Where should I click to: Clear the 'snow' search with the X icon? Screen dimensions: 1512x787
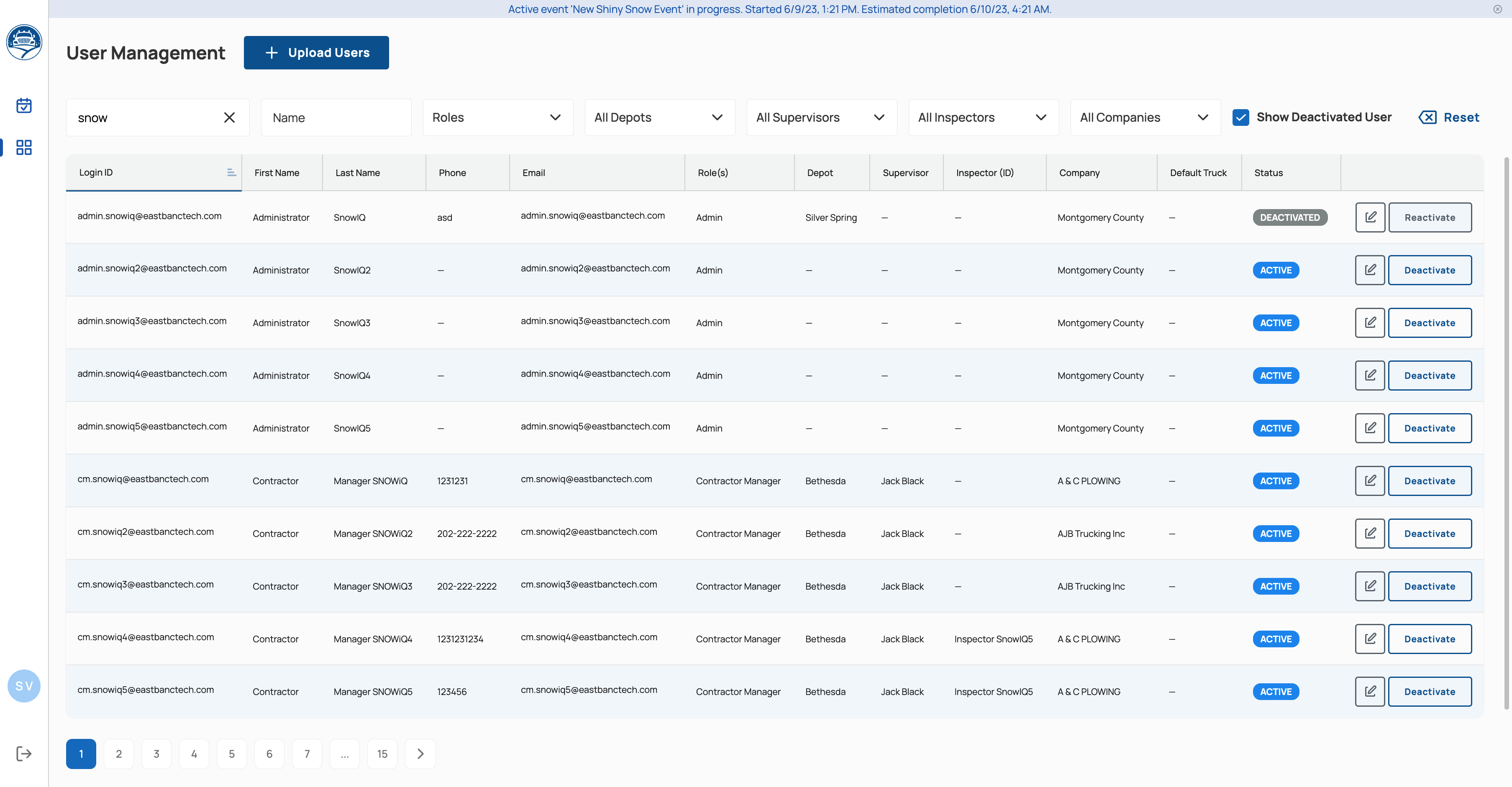click(230, 118)
